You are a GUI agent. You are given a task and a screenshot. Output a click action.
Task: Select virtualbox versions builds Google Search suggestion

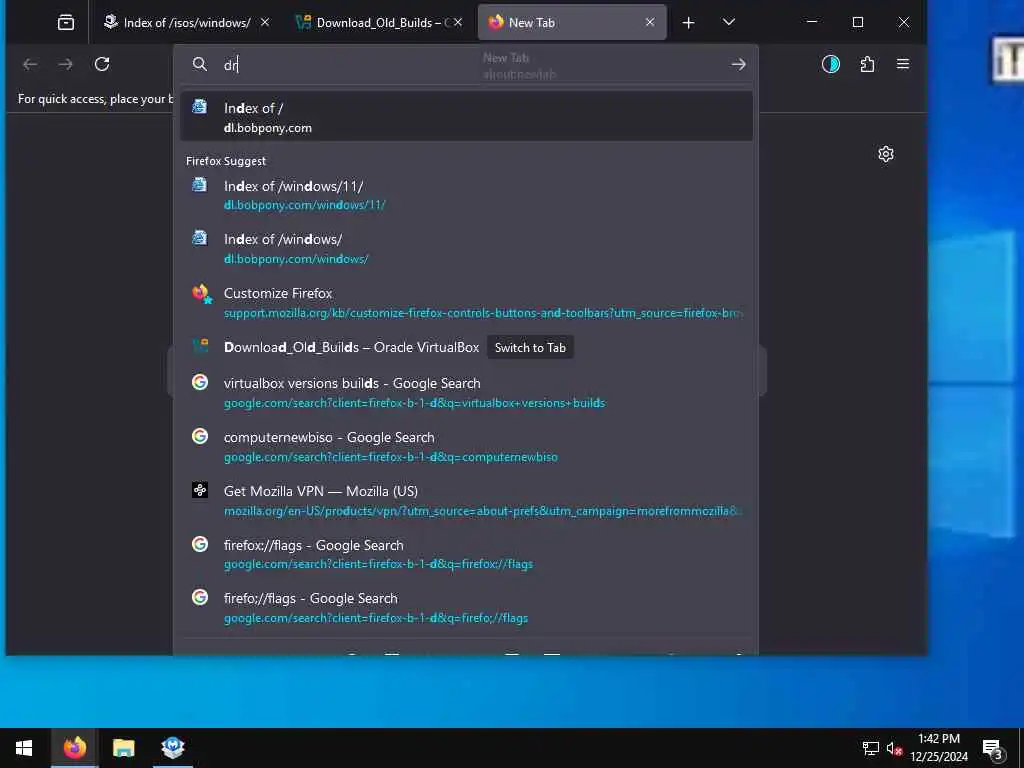466,392
